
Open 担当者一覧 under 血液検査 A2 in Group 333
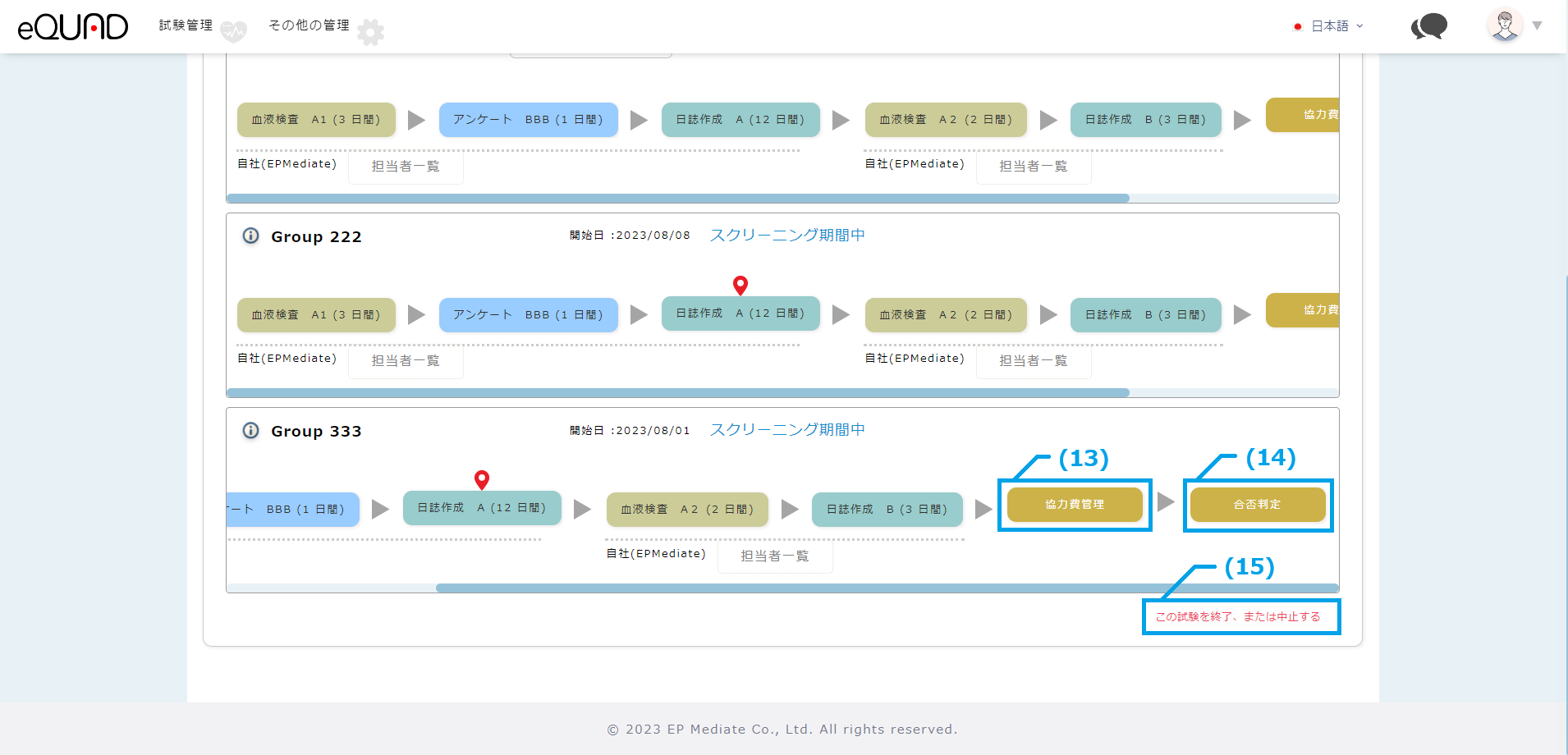774,556
